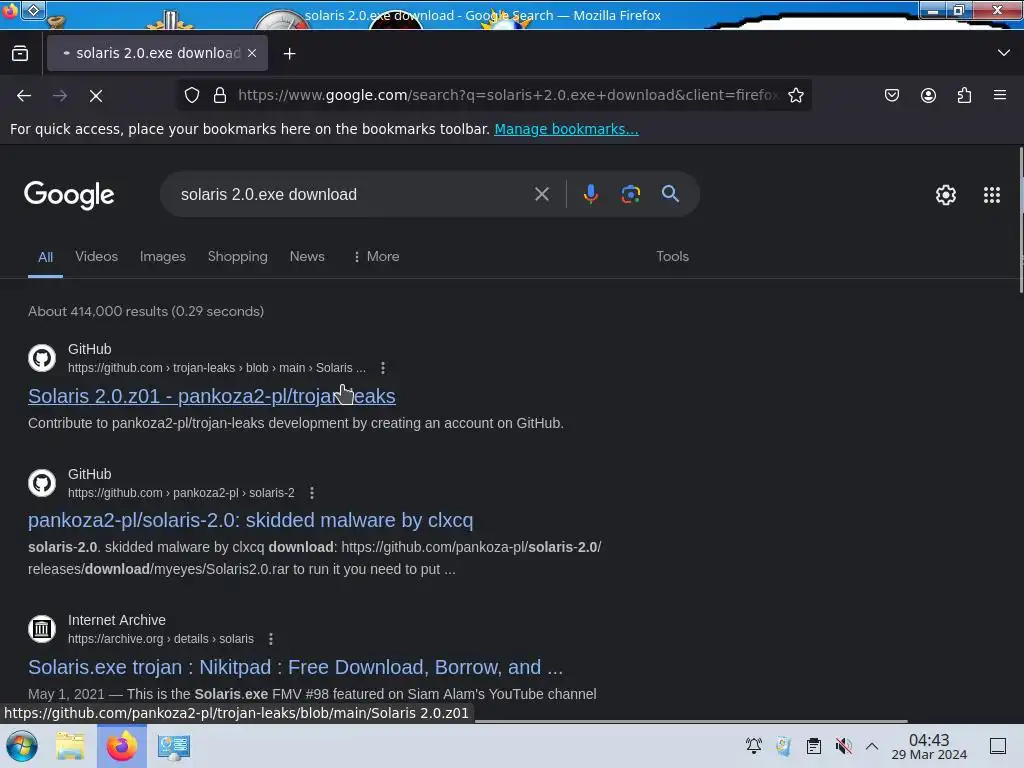This screenshot has height=768, width=1024.
Task: Switch to the News results tab
Action: (307, 257)
